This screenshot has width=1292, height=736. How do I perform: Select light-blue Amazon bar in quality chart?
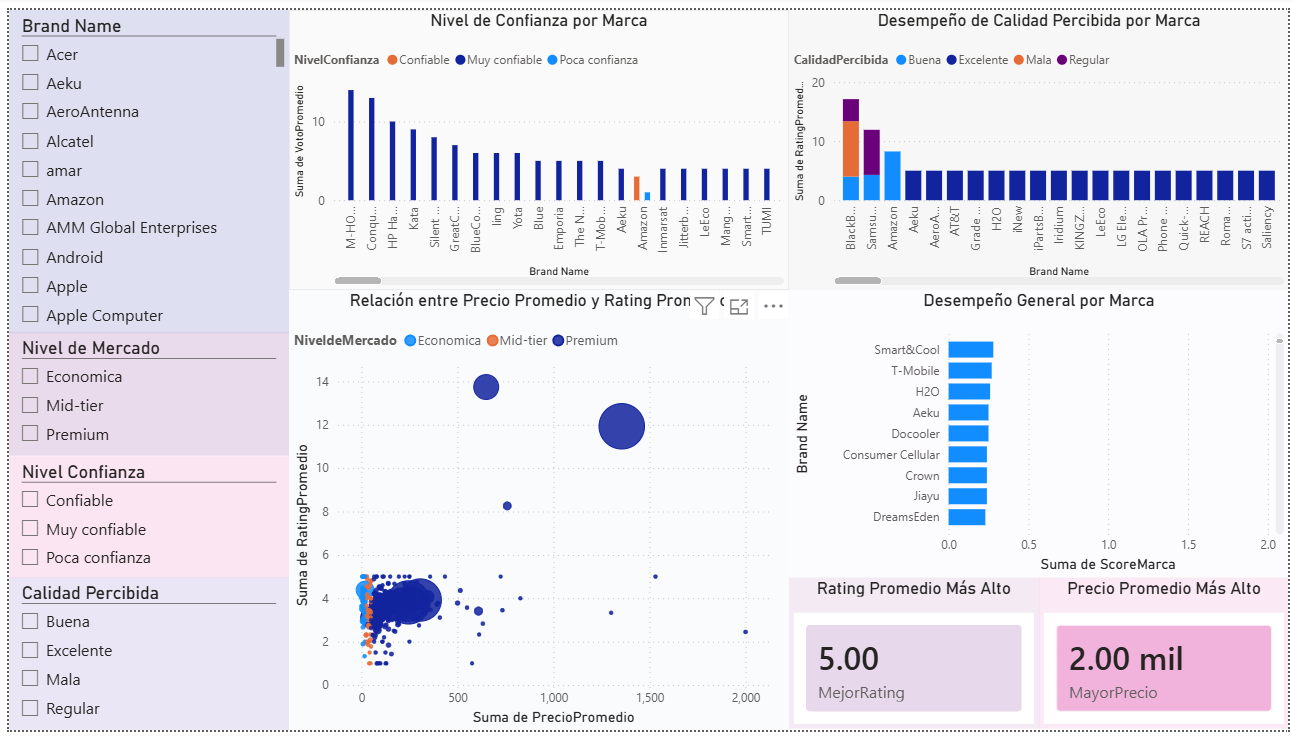893,176
